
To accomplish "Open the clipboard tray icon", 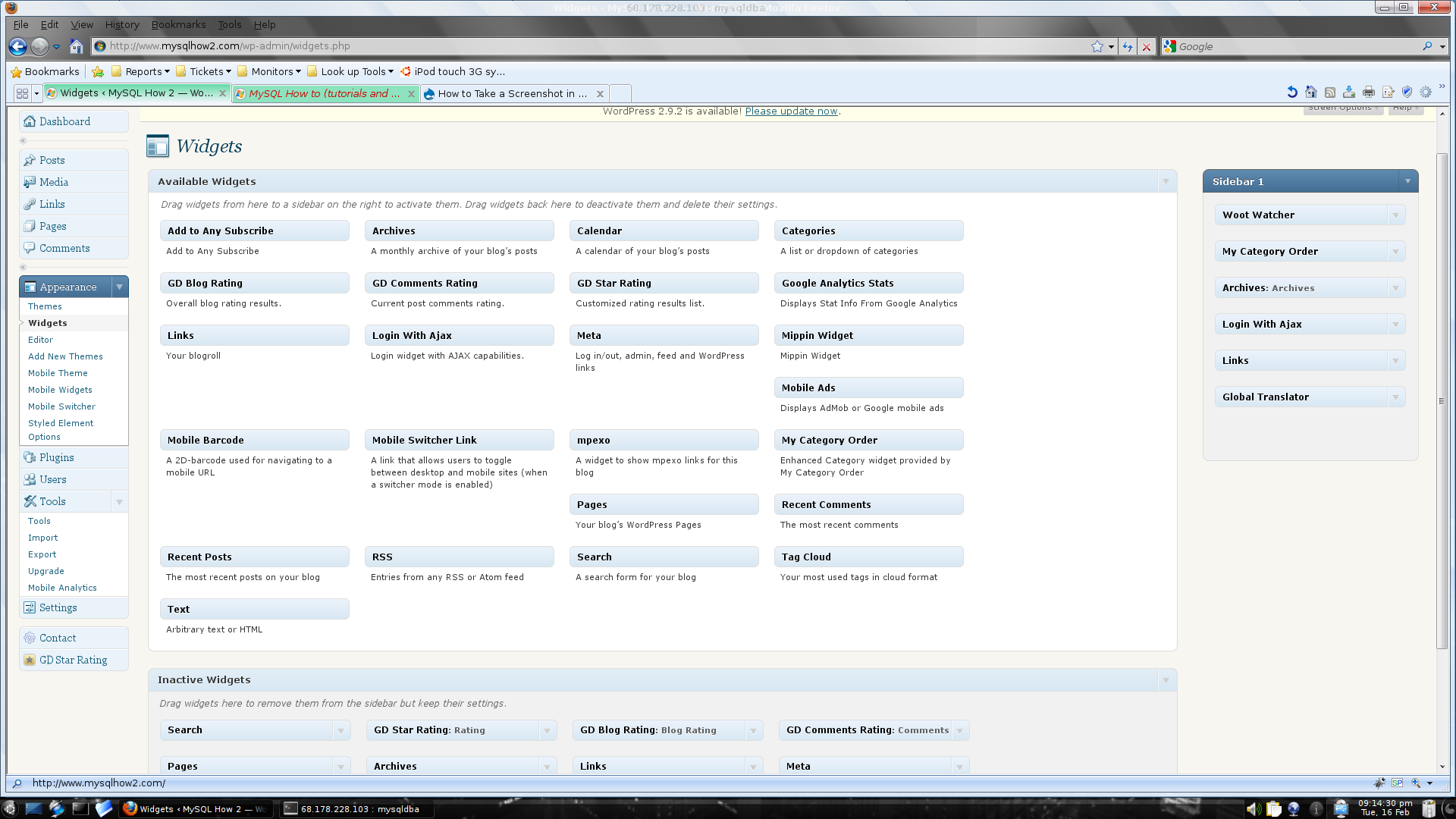I will pyautogui.click(x=1274, y=809).
